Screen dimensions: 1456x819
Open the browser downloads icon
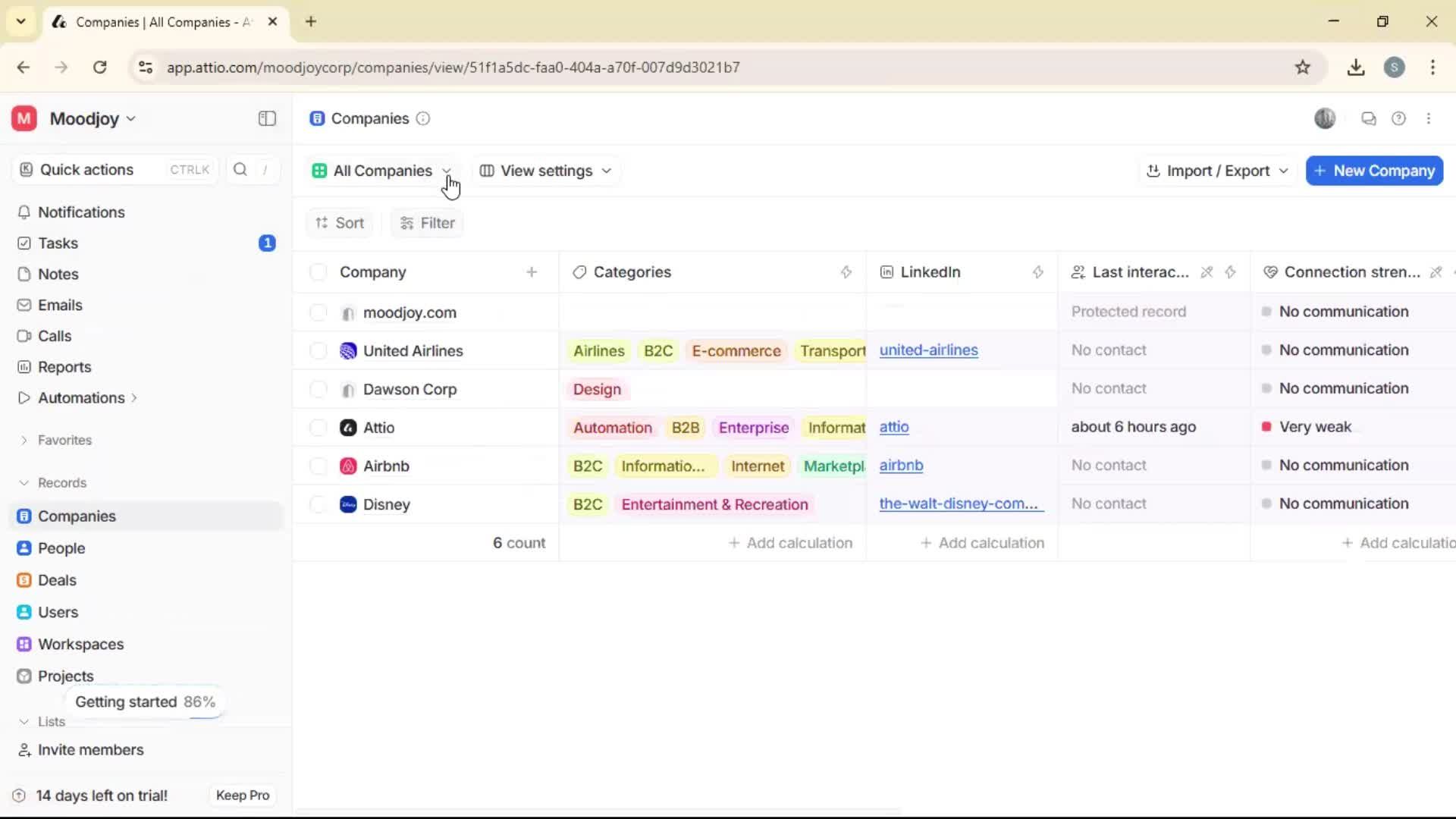click(x=1356, y=67)
